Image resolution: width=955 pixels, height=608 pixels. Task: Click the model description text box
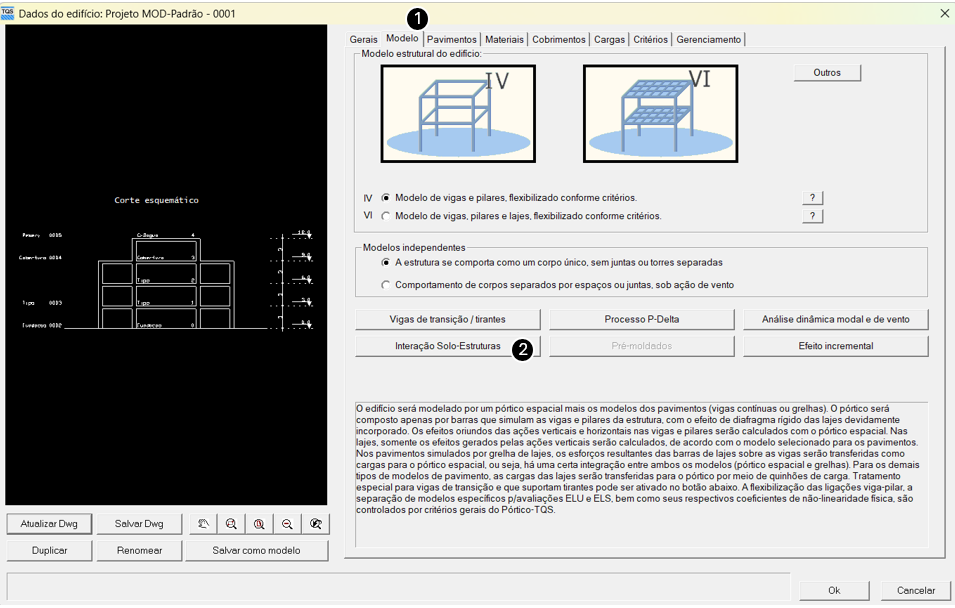click(642, 475)
